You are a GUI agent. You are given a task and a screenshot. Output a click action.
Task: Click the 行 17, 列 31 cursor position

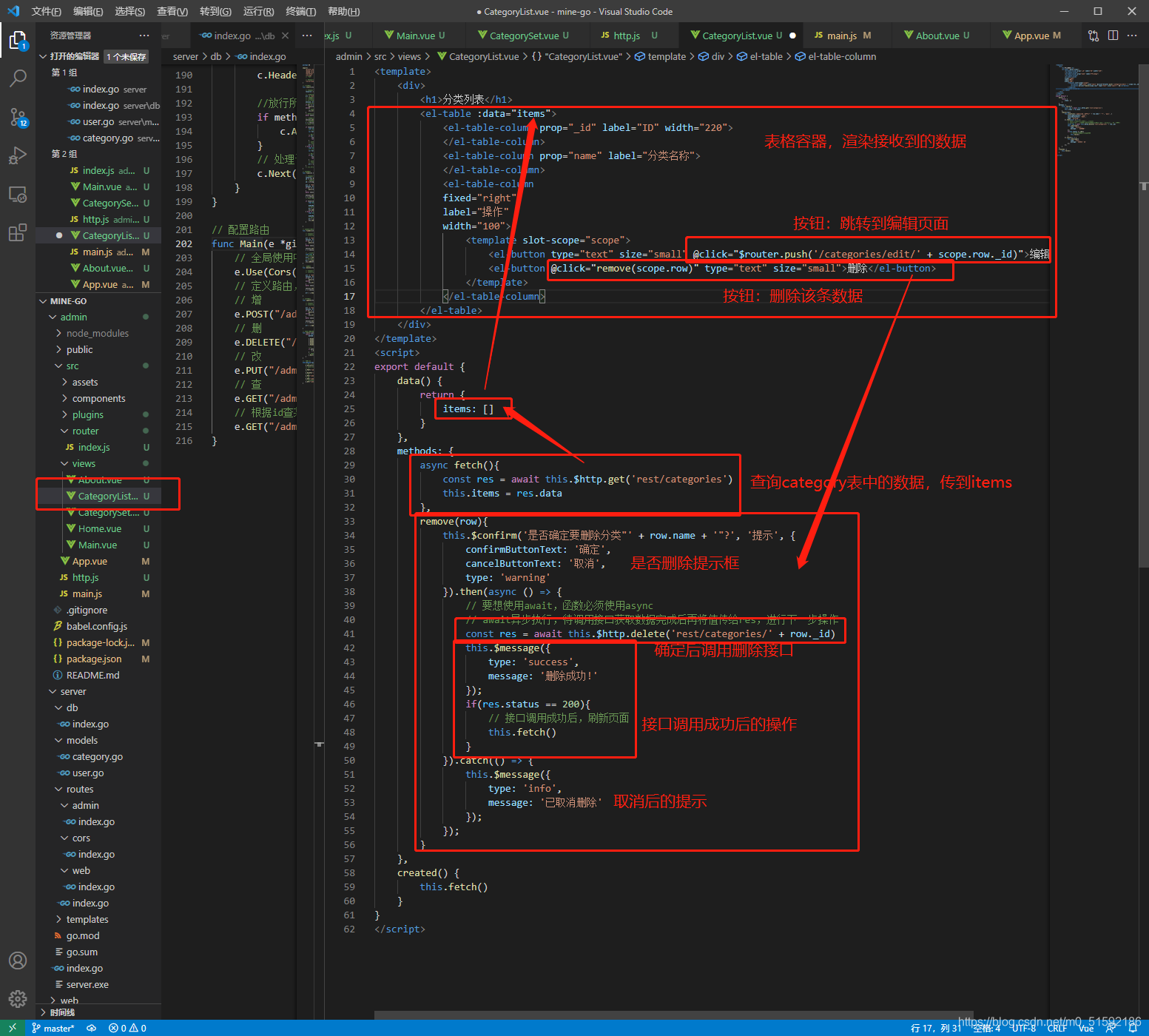tap(936, 1028)
